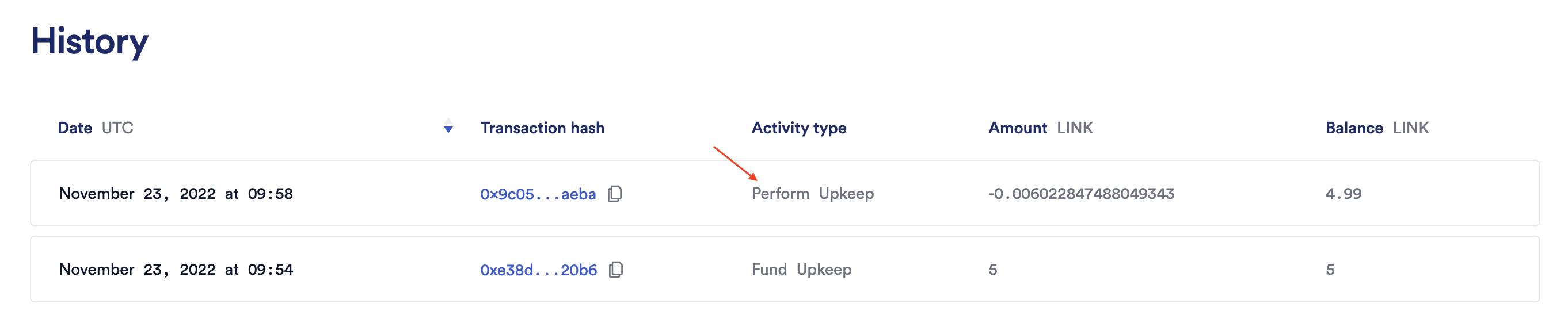Click the Amount LINK column header
This screenshot has width=1568, height=315.
pyautogui.click(x=1040, y=128)
